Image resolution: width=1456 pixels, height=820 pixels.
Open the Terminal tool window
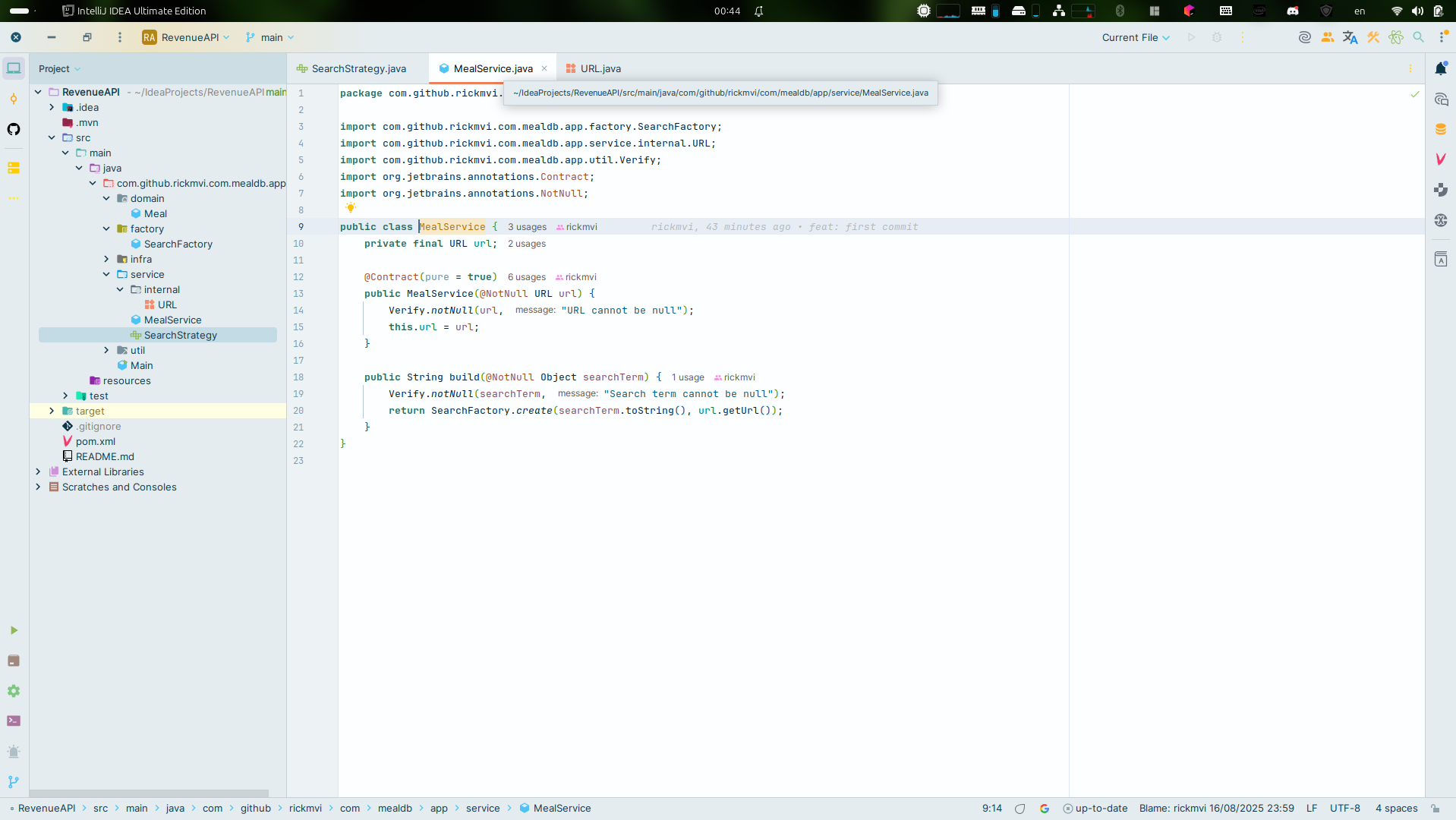click(x=14, y=721)
